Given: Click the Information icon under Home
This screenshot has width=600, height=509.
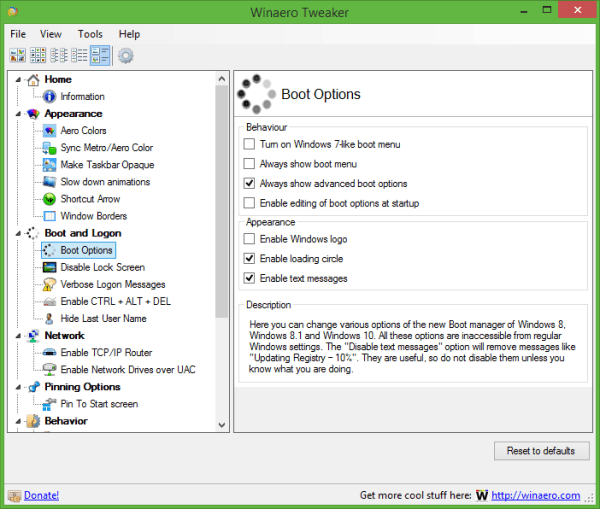Looking at the screenshot, I should 49,97.
